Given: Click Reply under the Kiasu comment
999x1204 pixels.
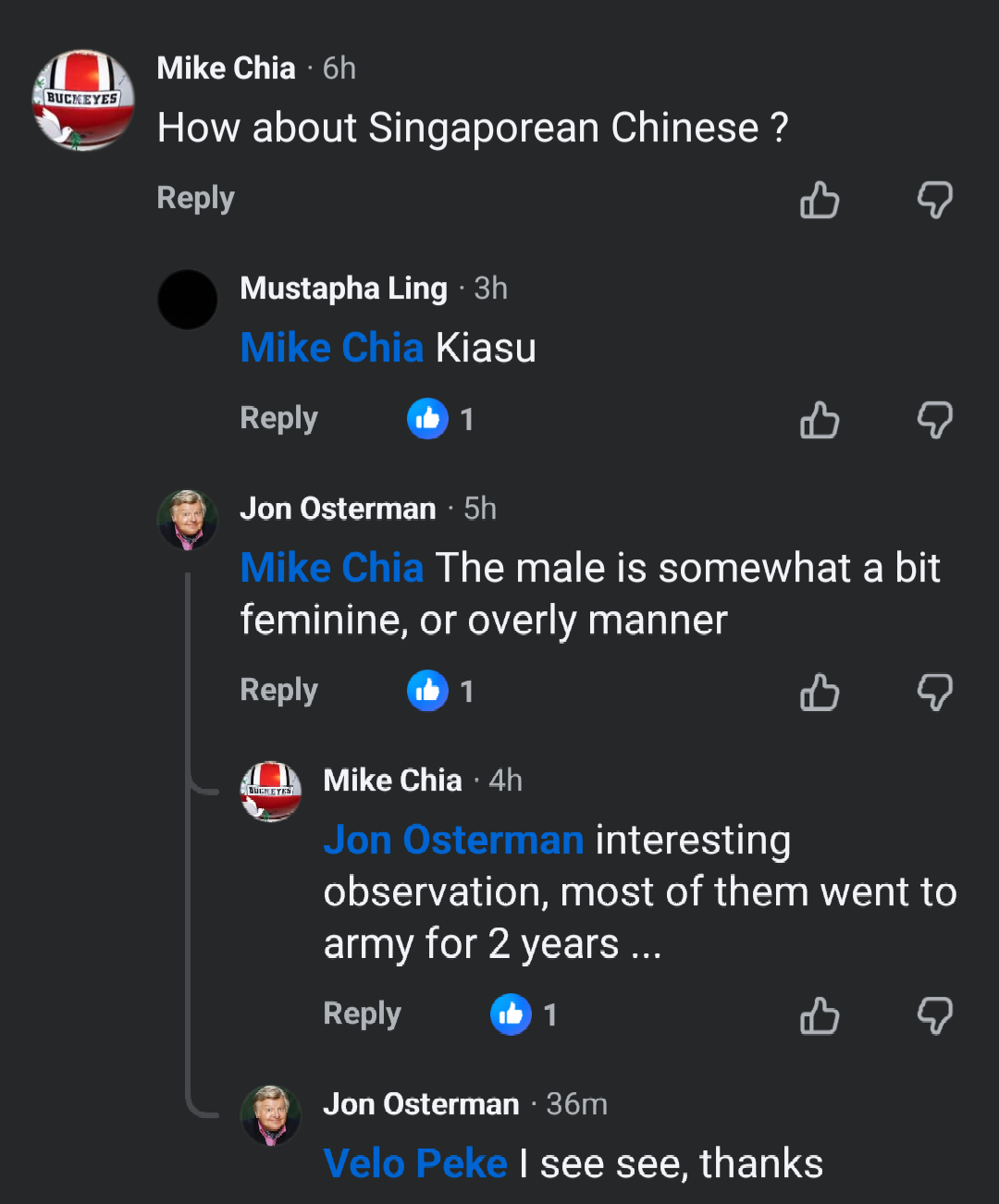Looking at the screenshot, I should (277, 418).
